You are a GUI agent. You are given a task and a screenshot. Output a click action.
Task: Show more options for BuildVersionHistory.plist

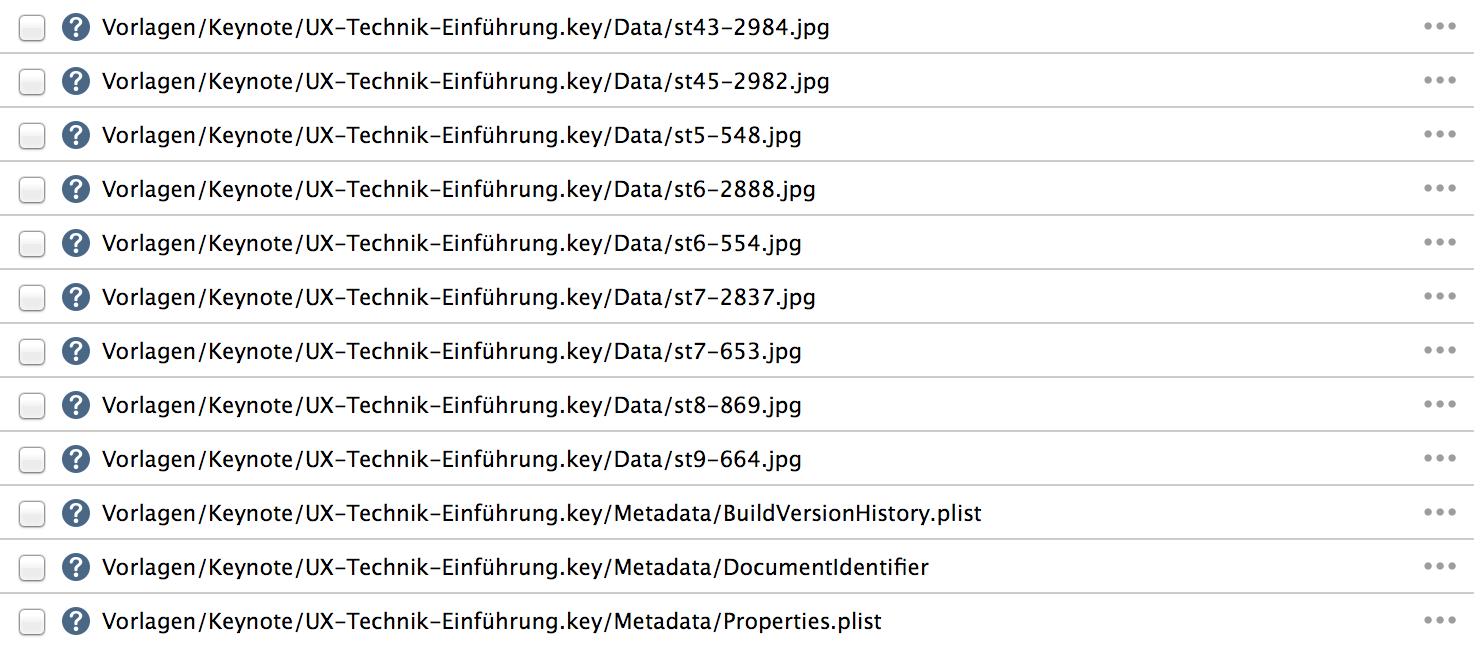(1440, 512)
